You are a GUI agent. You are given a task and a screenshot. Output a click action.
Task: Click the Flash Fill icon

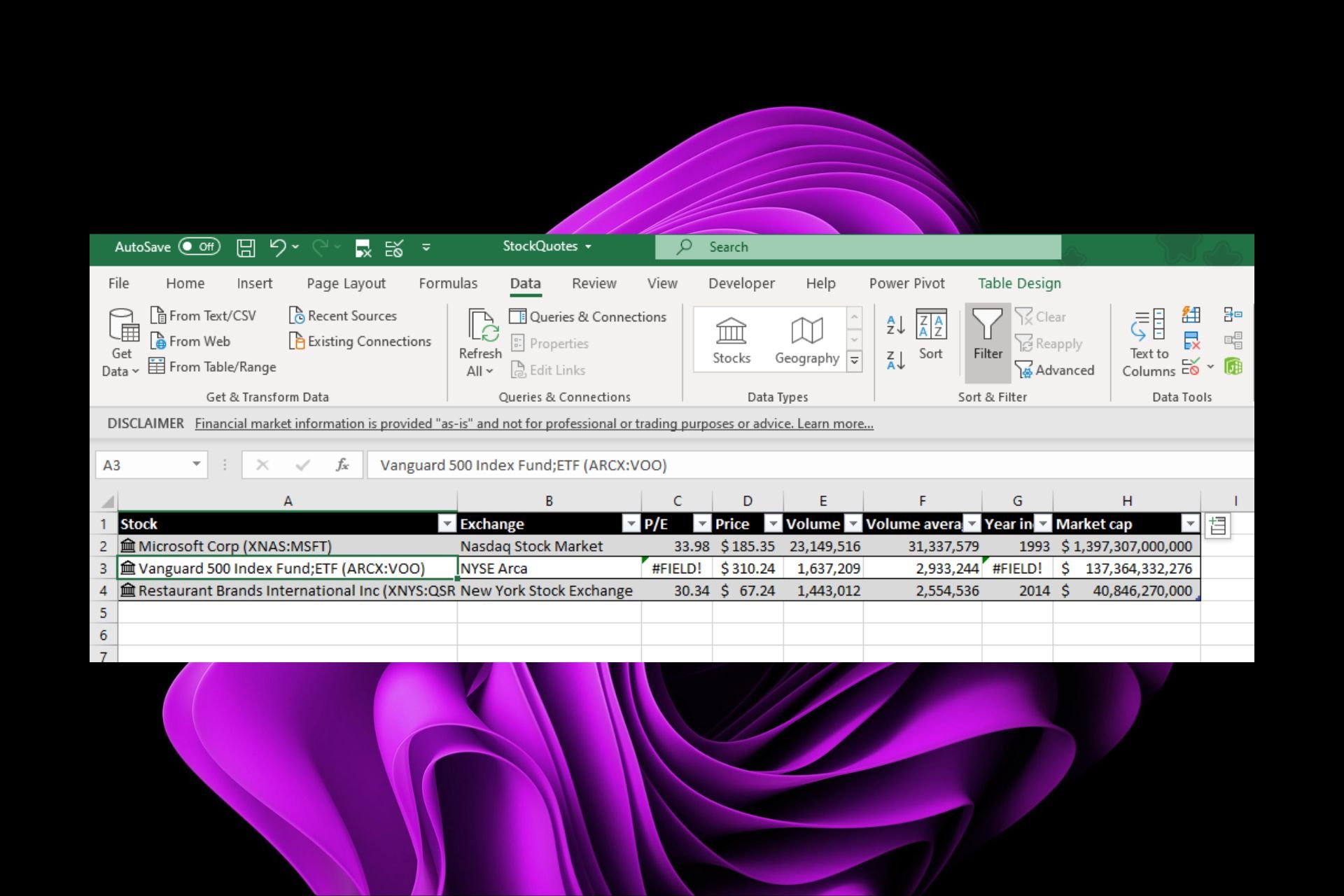coord(1191,315)
